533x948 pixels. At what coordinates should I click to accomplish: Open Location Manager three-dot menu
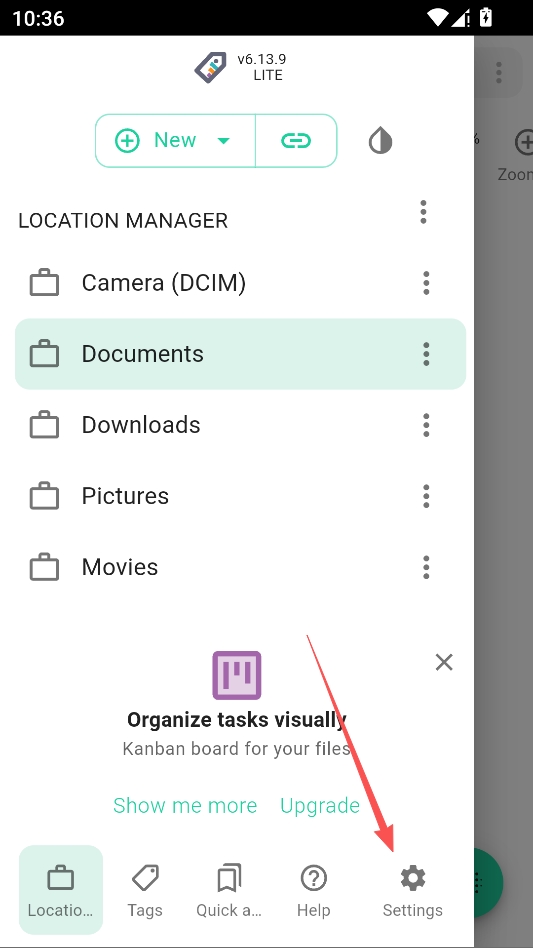424,212
